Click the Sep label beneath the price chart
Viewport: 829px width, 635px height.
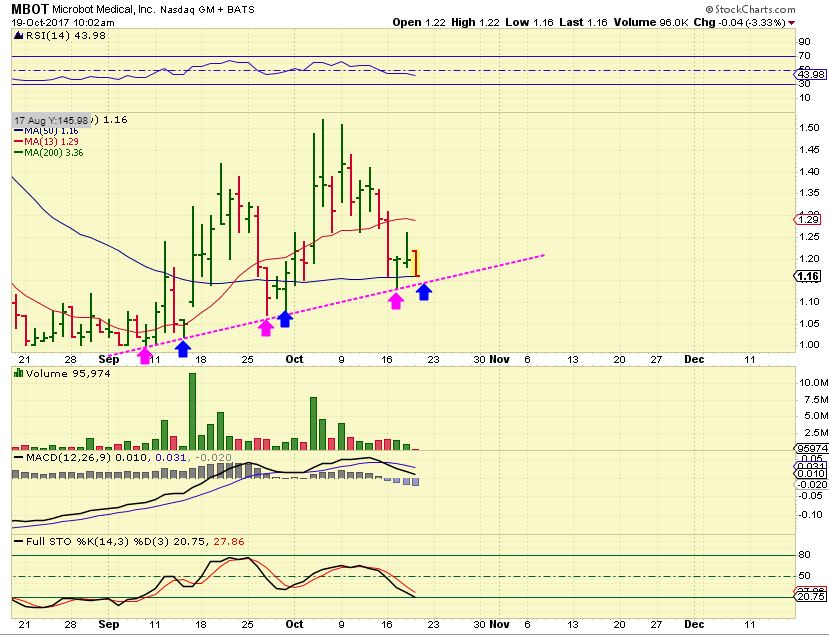coord(109,359)
